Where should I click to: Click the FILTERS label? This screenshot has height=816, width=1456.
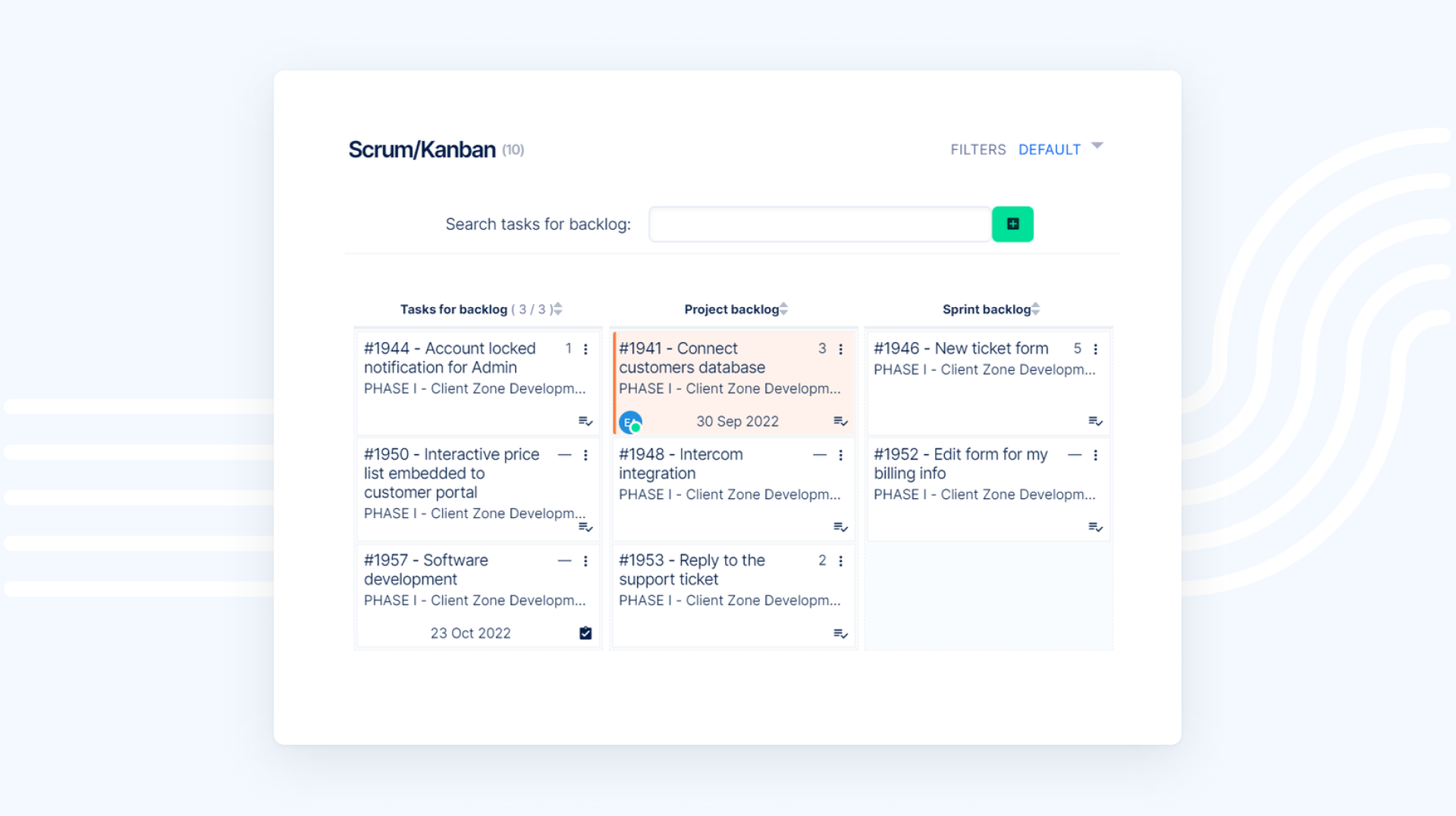click(977, 149)
